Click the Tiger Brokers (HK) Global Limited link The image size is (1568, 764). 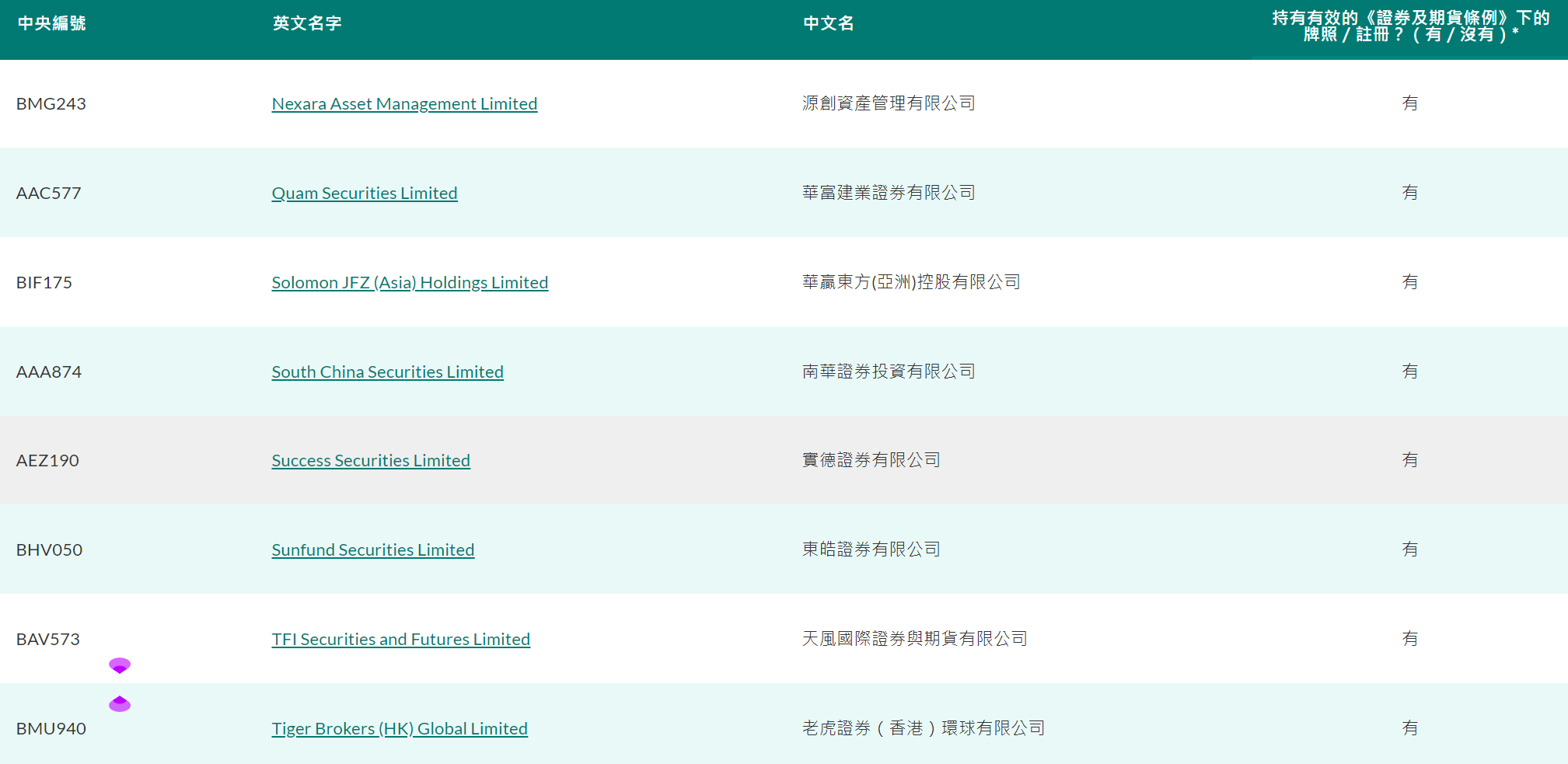point(400,728)
